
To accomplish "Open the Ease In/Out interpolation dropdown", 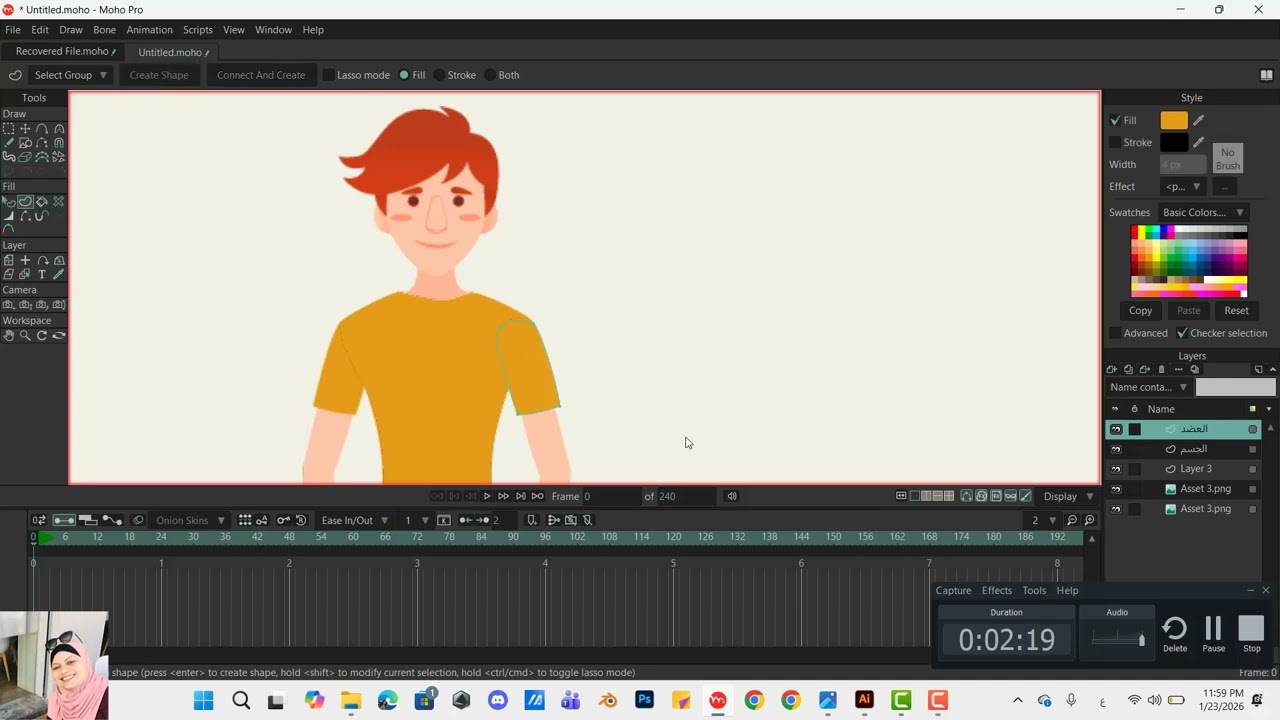I will pos(354,520).
